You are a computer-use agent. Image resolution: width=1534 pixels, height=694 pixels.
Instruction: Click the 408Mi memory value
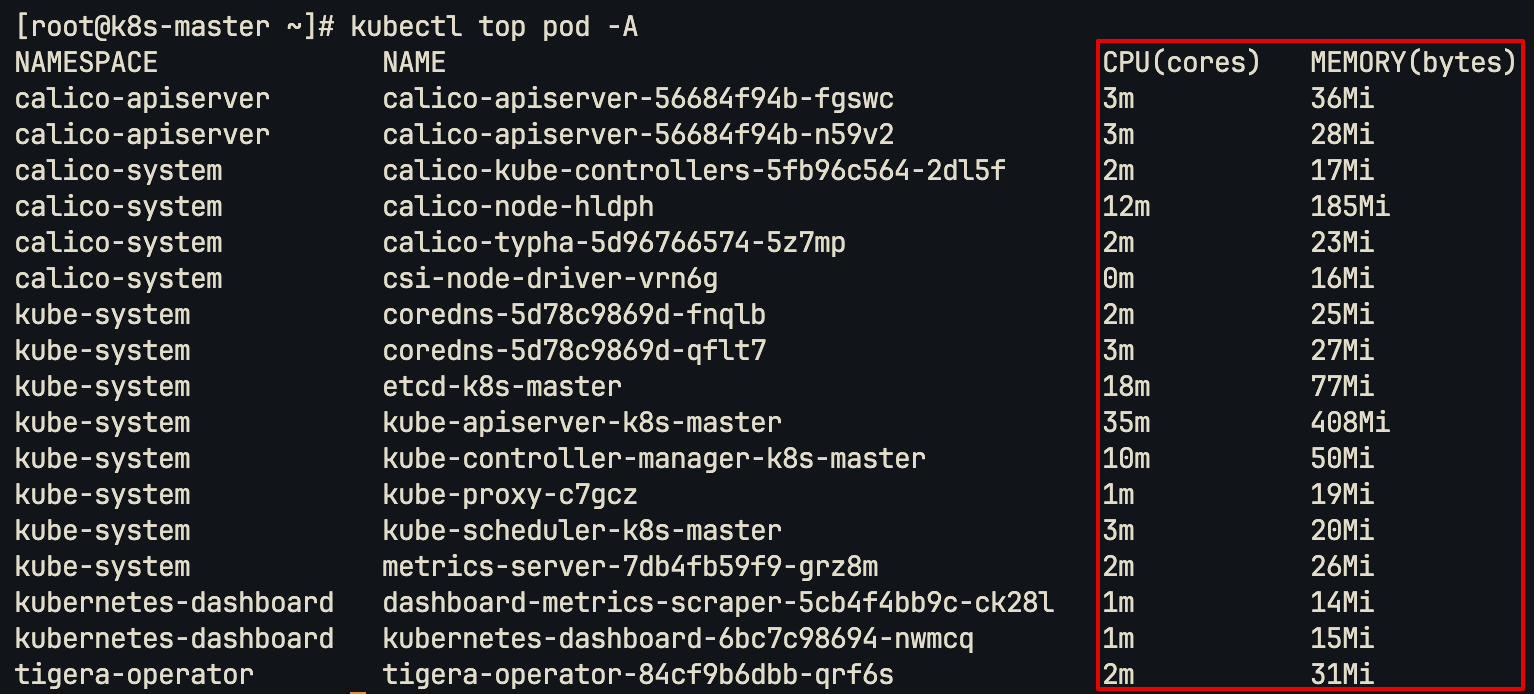pos(1350,423)
